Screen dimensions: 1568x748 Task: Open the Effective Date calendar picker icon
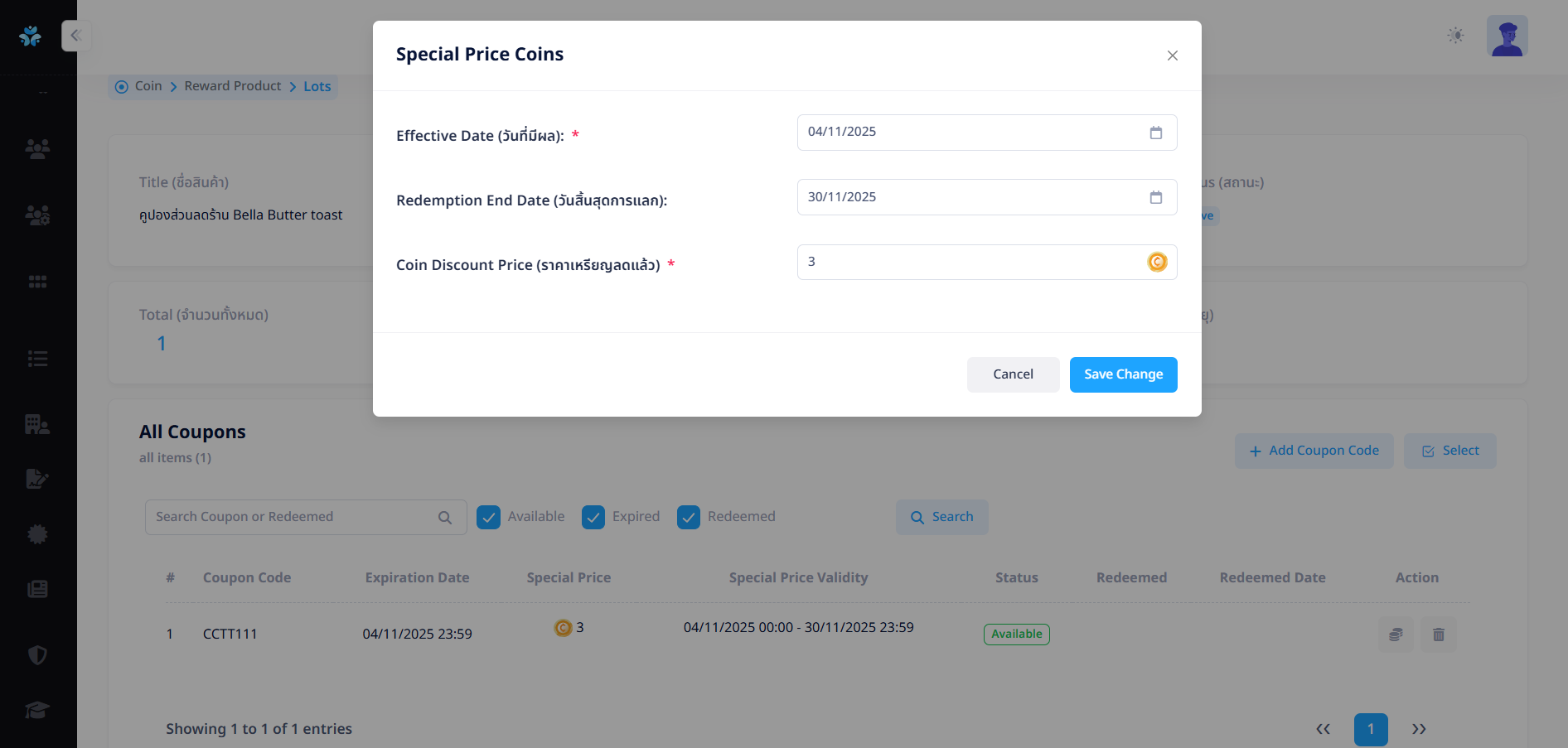(x=1155, y=133)
